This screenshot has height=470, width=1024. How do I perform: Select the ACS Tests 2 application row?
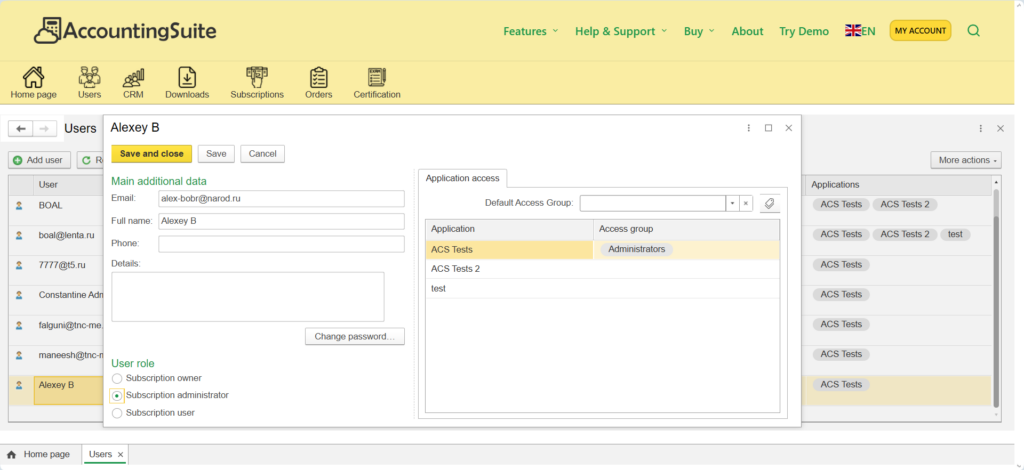pyautogui.click(x=602, y=269)
